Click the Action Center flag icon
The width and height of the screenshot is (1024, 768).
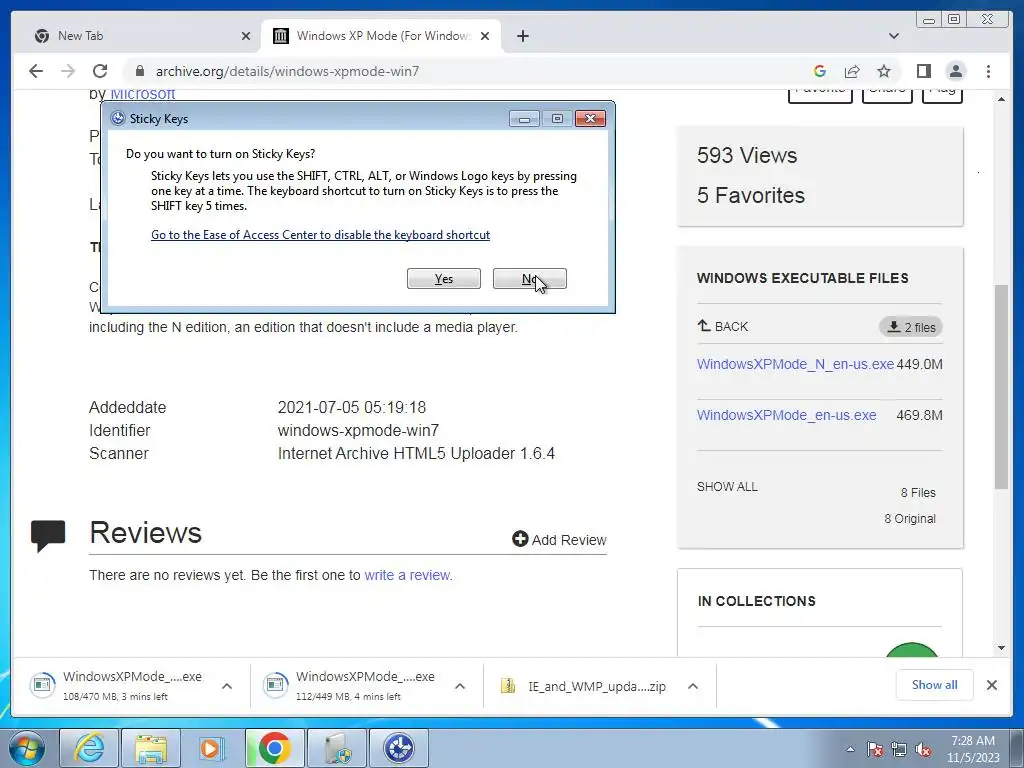tap(874, 749)
